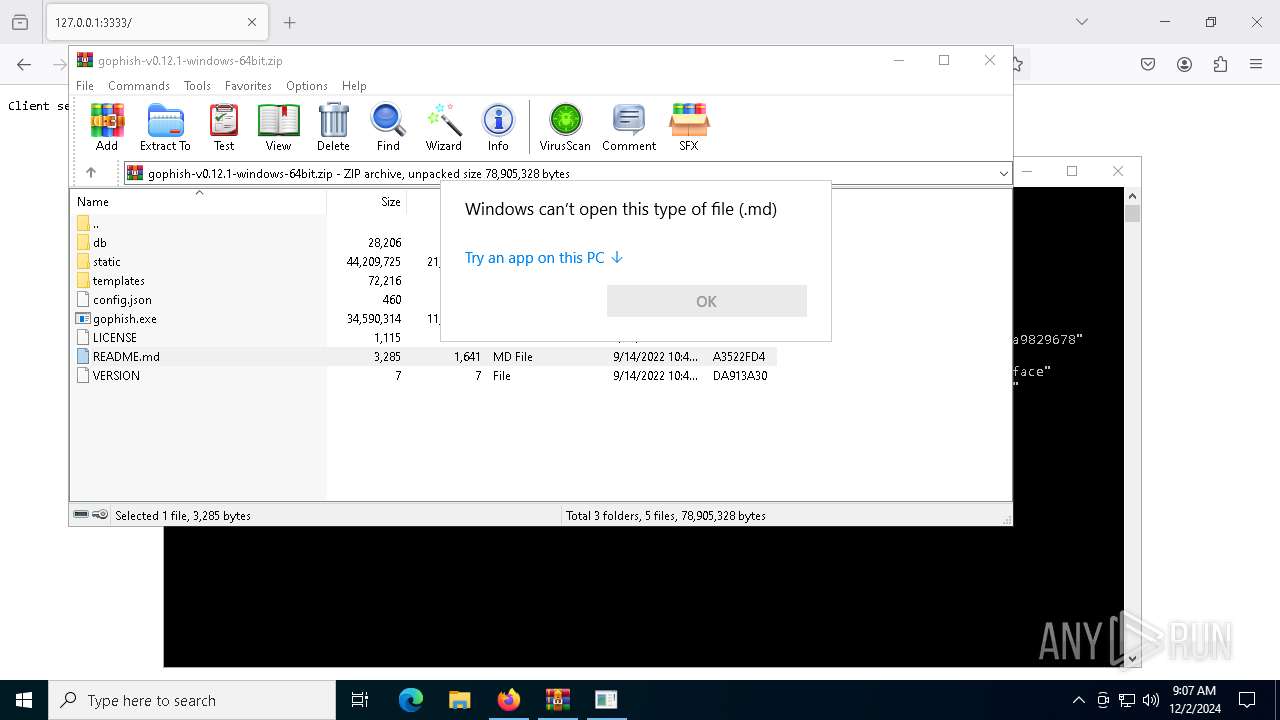Click the Windows Start button
This screenshot has height=720, width=1280.
pos(24,700)
